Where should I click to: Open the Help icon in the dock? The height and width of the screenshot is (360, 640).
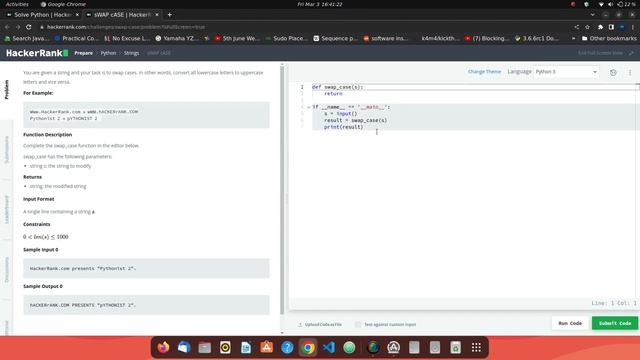[x=287, y=347]
